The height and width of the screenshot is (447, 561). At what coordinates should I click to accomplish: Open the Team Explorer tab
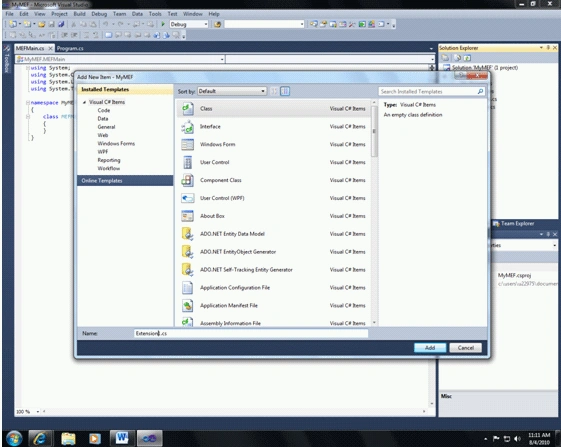click(513, 224)
